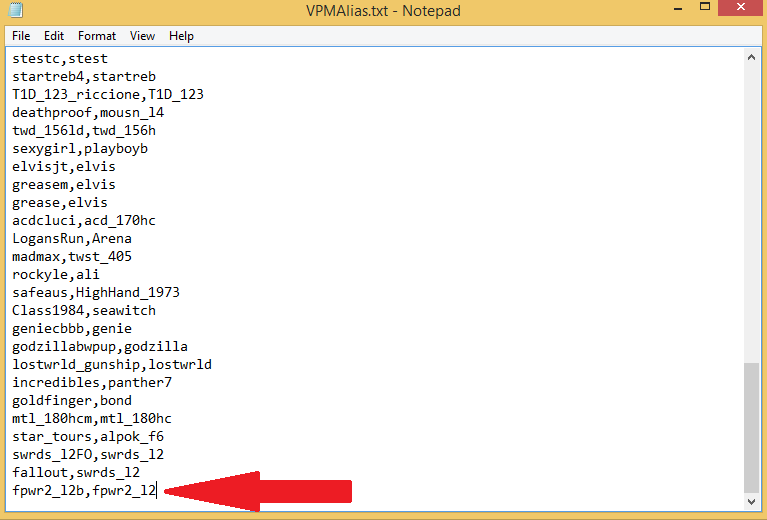Click the title 'VPMAlias.txt - Notepad'
The width and height of the screenshot is (767, 520).
[x=384, y=11]
